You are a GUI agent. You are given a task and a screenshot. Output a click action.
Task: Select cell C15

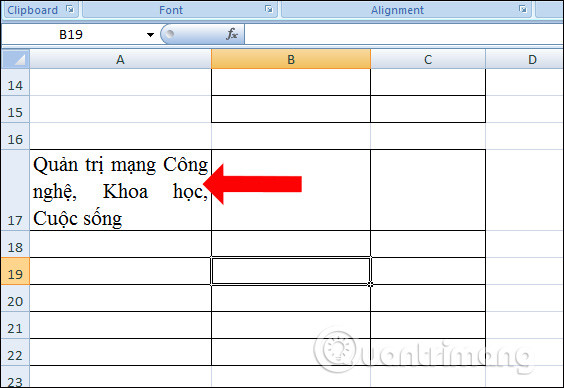tap(428, 109)
